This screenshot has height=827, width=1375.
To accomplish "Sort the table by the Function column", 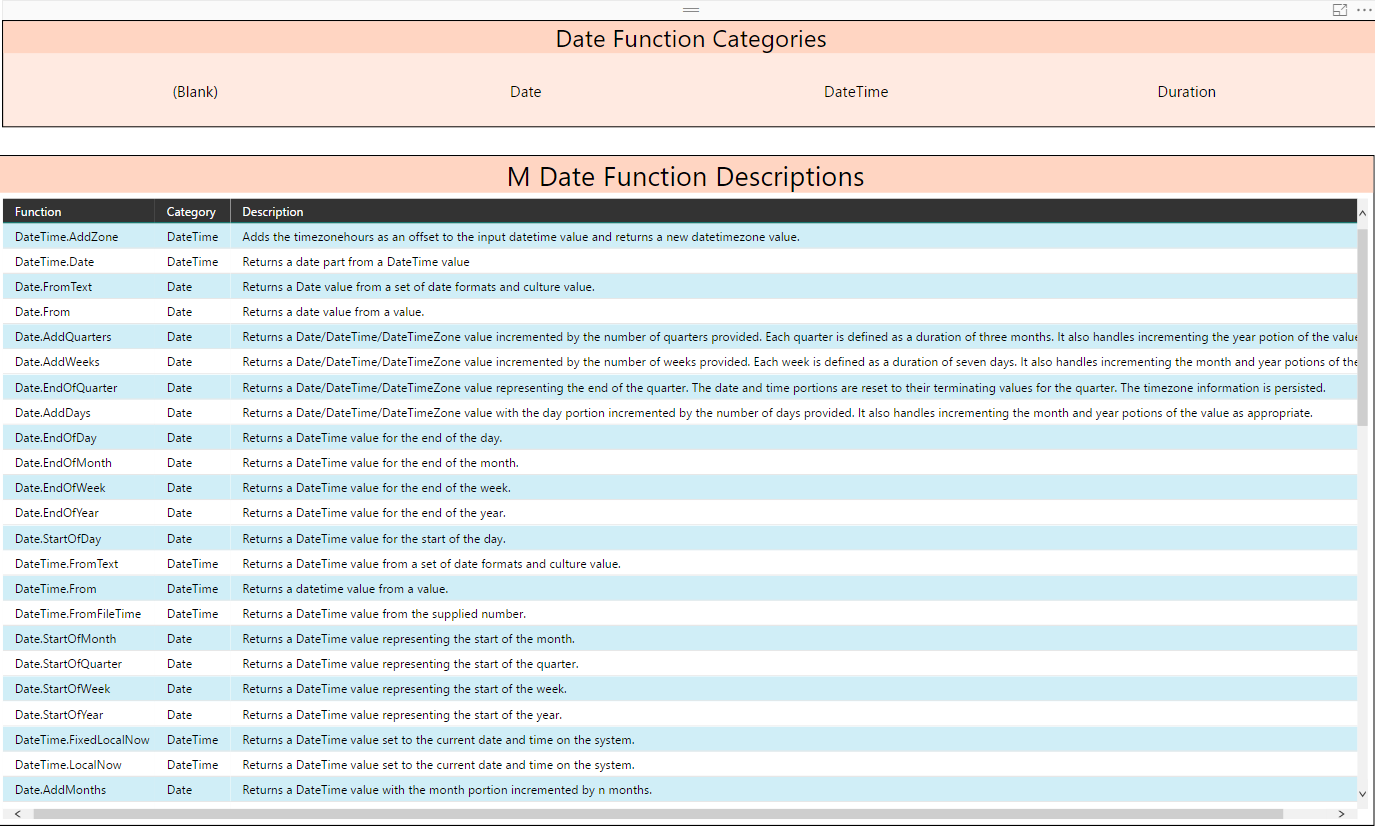I will (x=37, y=211).
